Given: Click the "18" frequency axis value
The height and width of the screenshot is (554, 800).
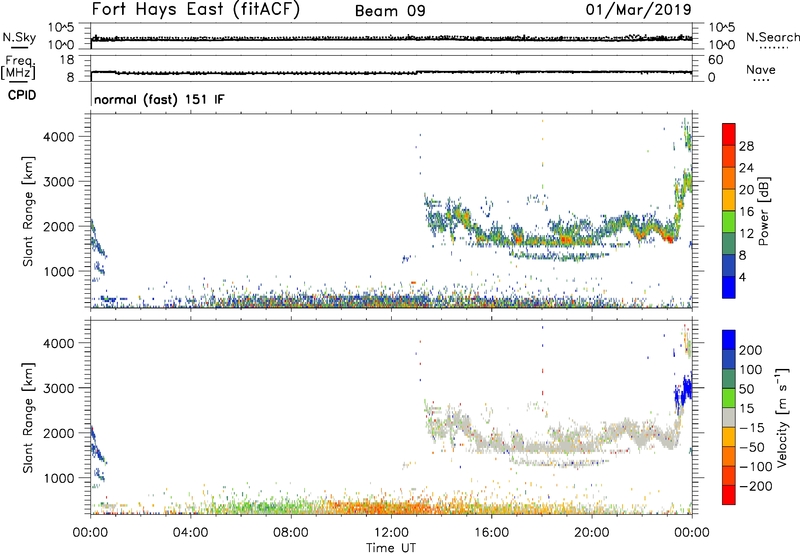Looking at the screenshot, I should [x=67, y=60].
